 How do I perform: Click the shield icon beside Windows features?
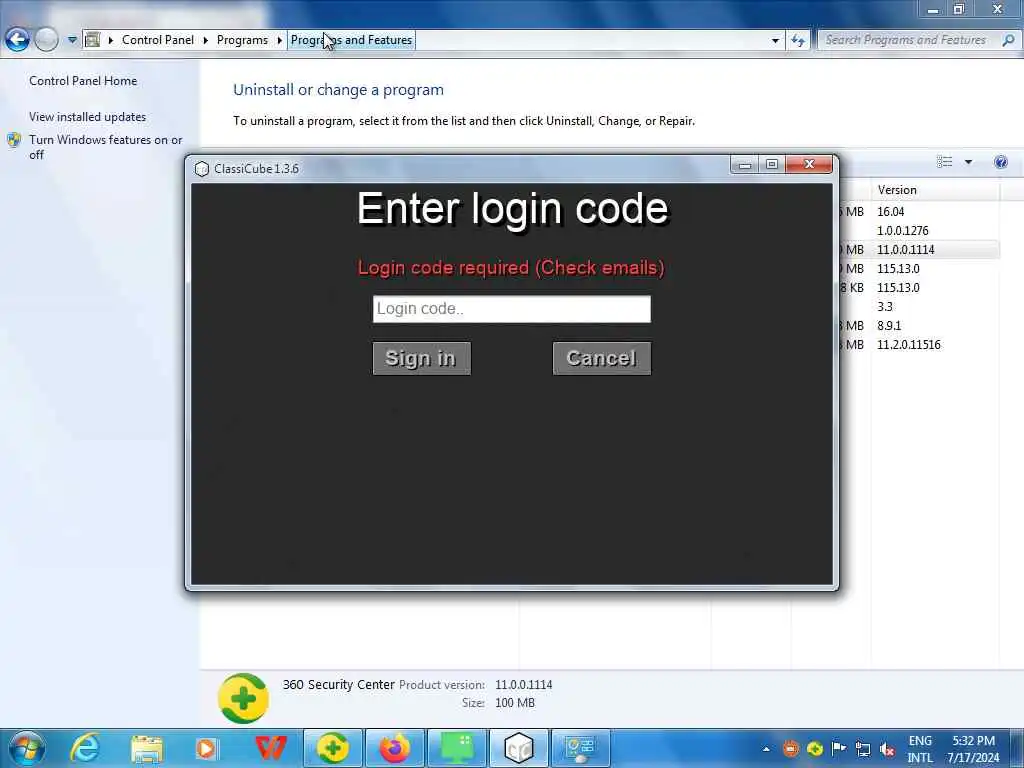point(14,140)
